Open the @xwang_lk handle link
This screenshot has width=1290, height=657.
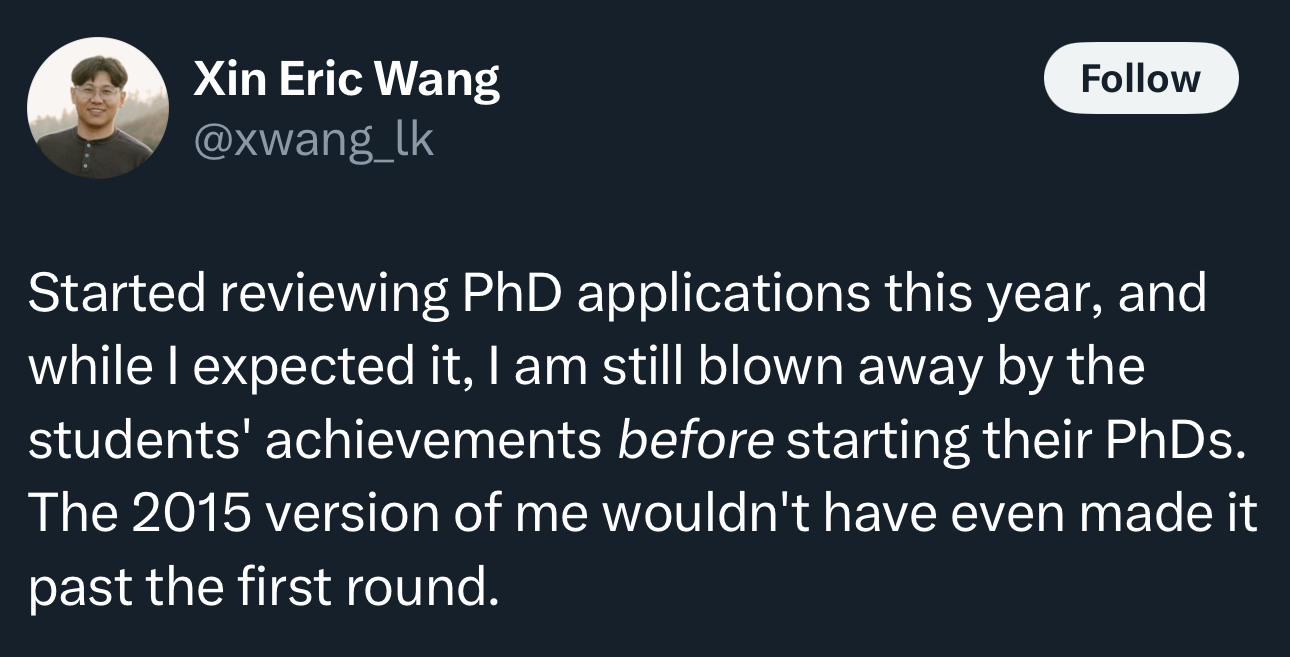tap(313, 139)
